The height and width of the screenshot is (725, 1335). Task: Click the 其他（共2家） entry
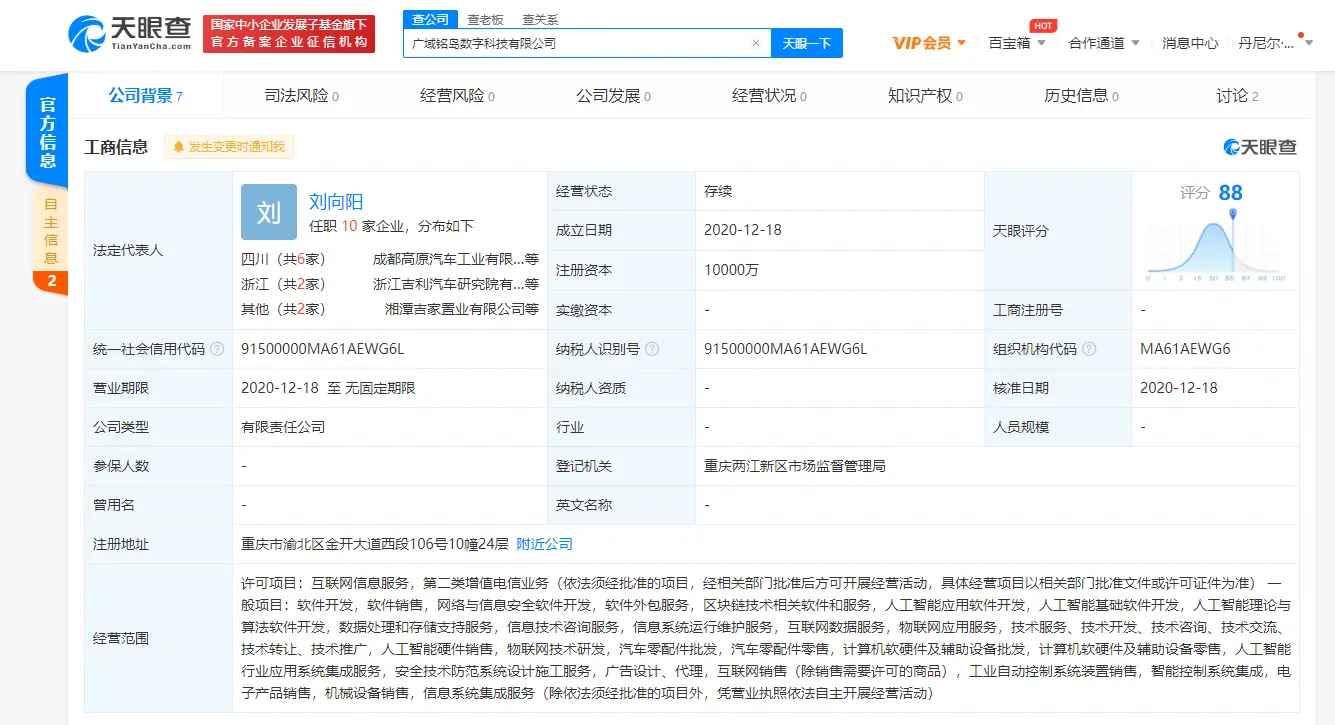283,309
